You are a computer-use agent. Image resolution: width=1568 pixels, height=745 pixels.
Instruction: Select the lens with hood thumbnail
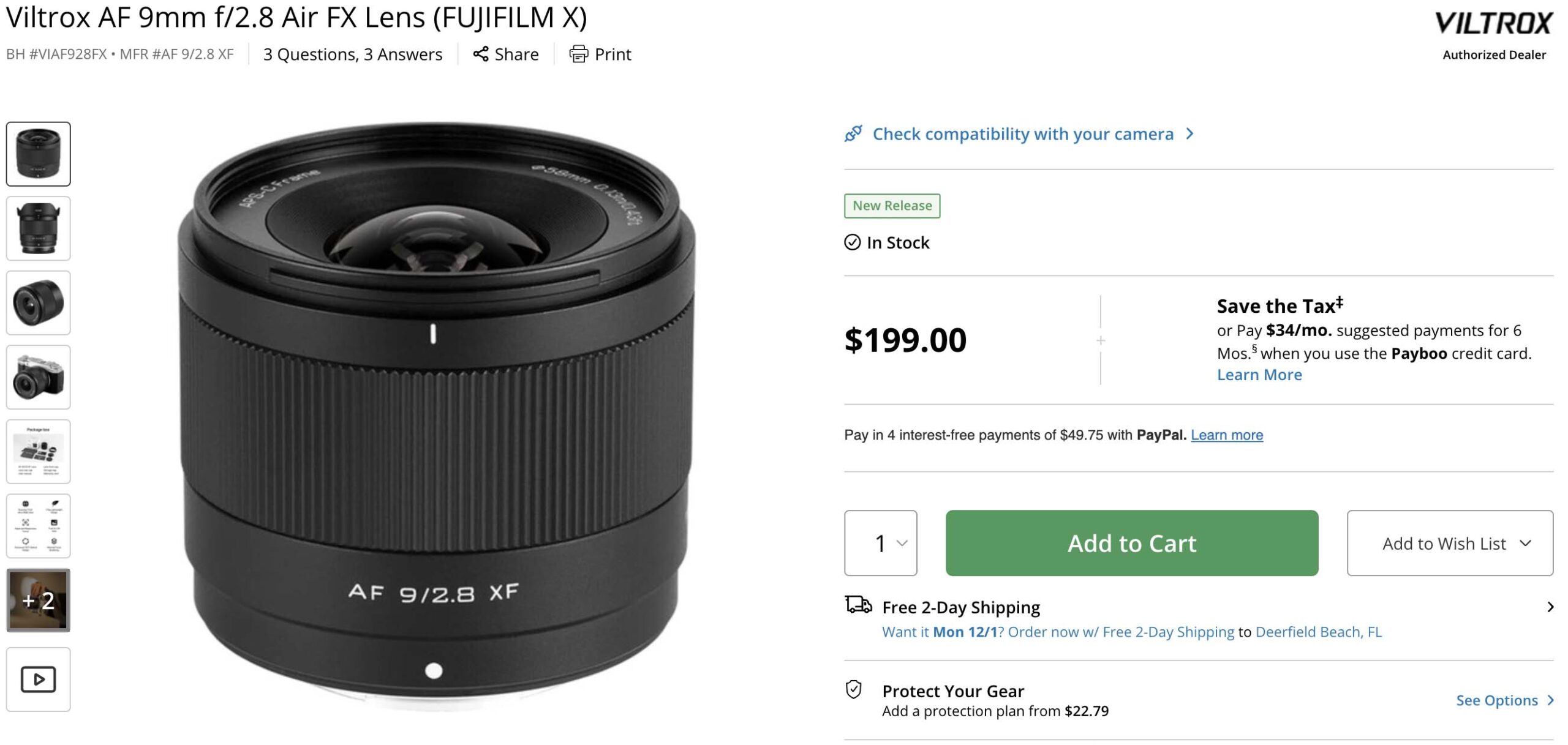pos(38,228)
